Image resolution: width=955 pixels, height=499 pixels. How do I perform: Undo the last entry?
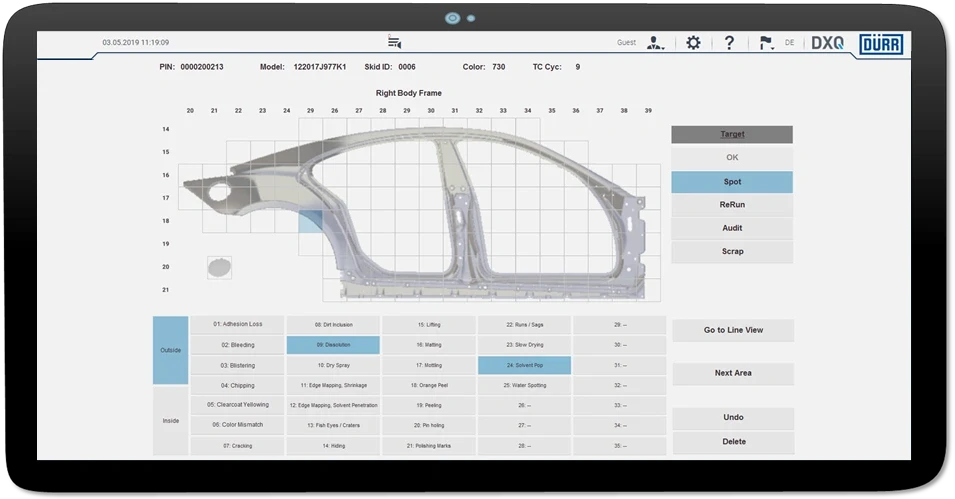(x=733, y=417)
